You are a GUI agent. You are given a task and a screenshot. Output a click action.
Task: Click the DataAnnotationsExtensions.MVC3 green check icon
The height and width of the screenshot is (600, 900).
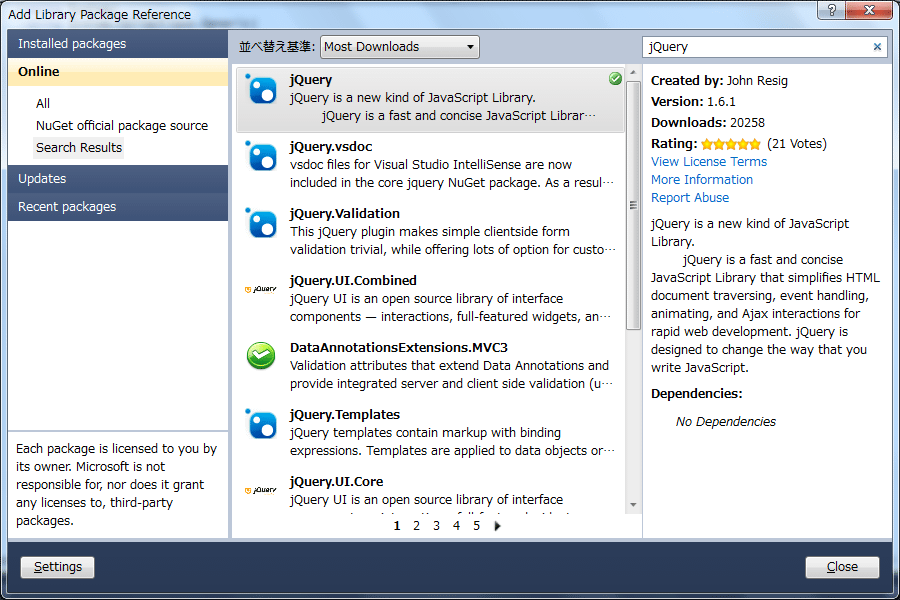coord(261,356)
